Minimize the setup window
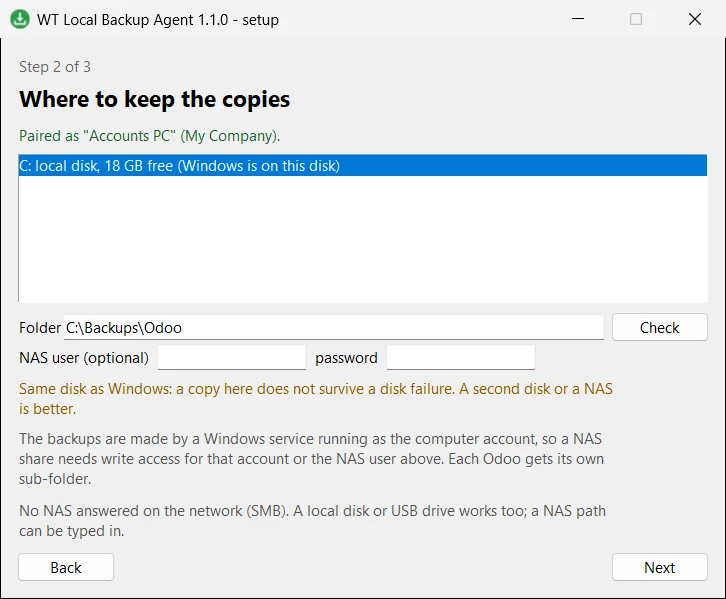Viewport: 726px width, 599px height. [x=578, y=19]
